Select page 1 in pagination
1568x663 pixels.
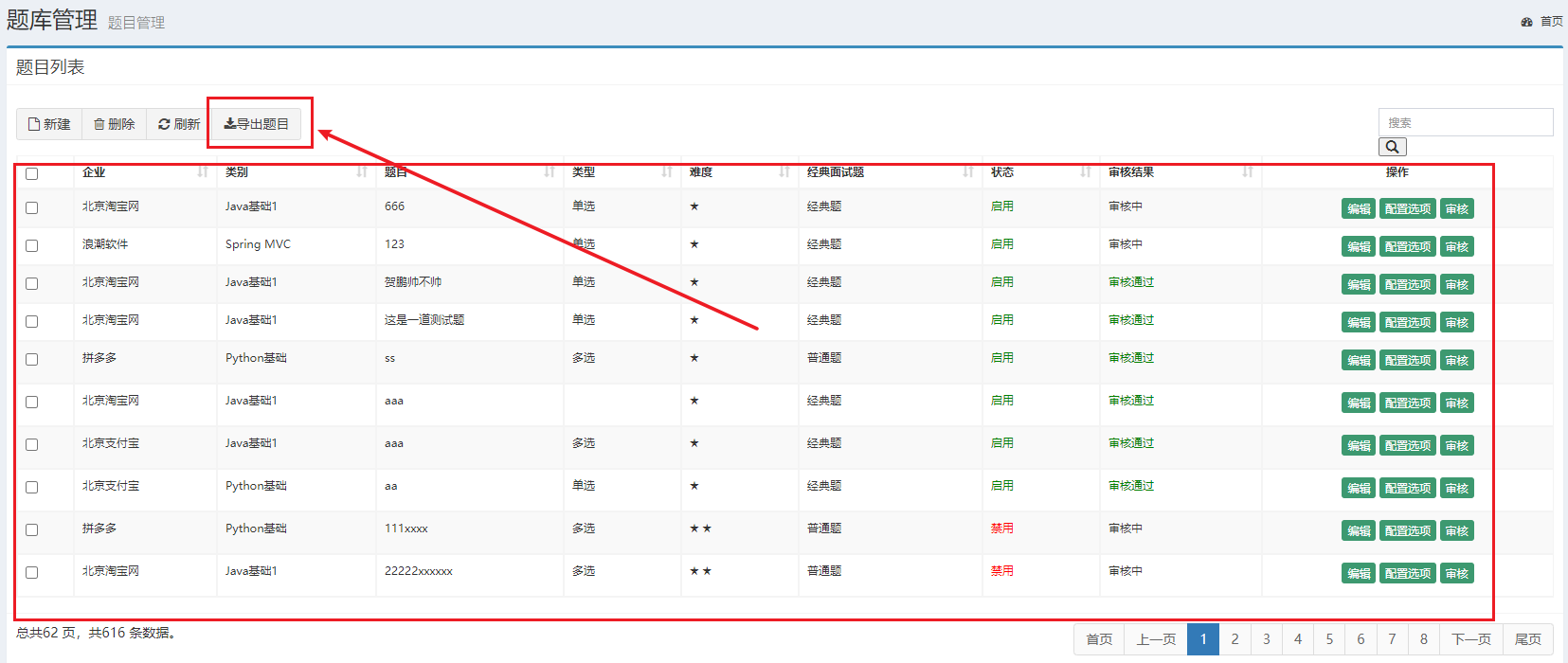click(1203, 639)
